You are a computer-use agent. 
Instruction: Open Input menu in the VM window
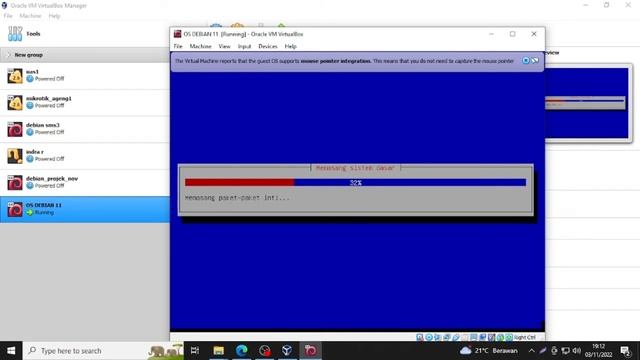(x=244, y=47)
